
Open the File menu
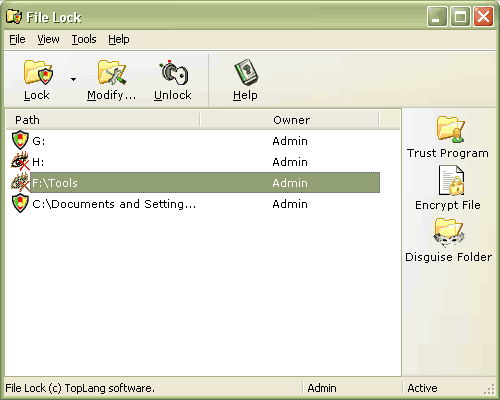(17, 39)
